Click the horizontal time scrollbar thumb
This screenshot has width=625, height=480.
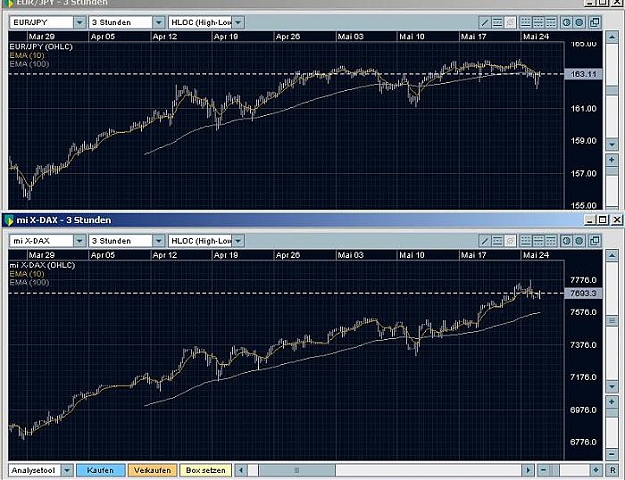[297, 470]
